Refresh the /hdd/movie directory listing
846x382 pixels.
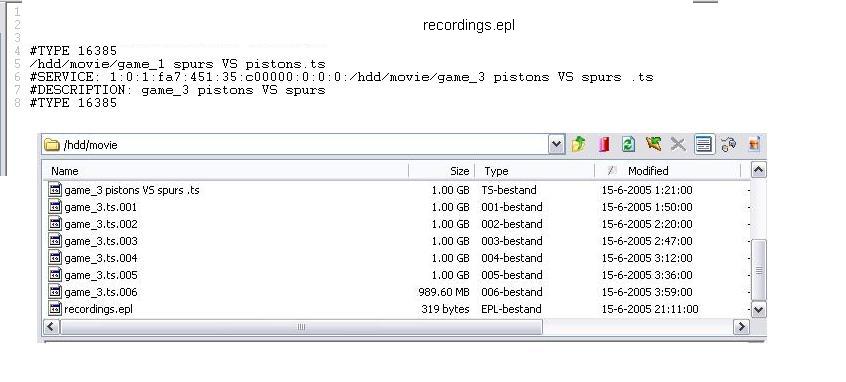(x=628, y=145)
